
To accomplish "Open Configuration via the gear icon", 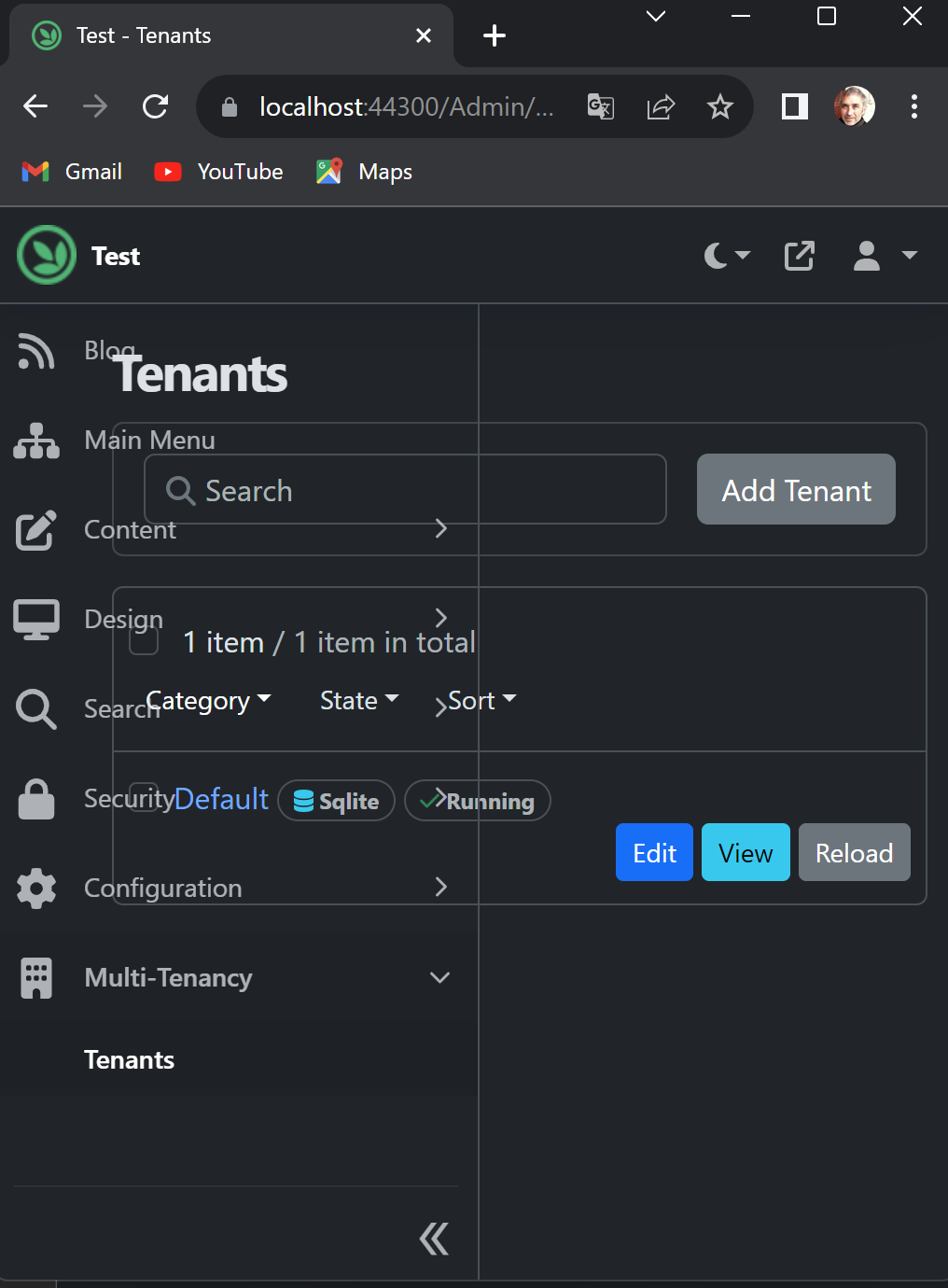I will (x=35, y=888).
